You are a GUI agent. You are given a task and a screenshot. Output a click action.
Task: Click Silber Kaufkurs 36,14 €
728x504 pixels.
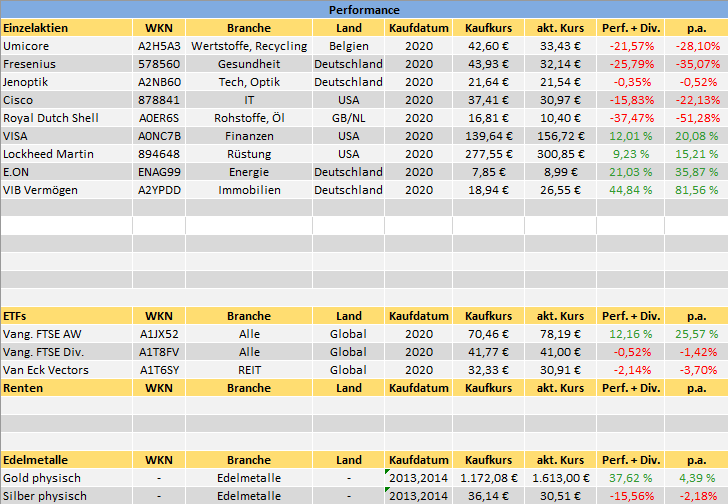(488, 496)
